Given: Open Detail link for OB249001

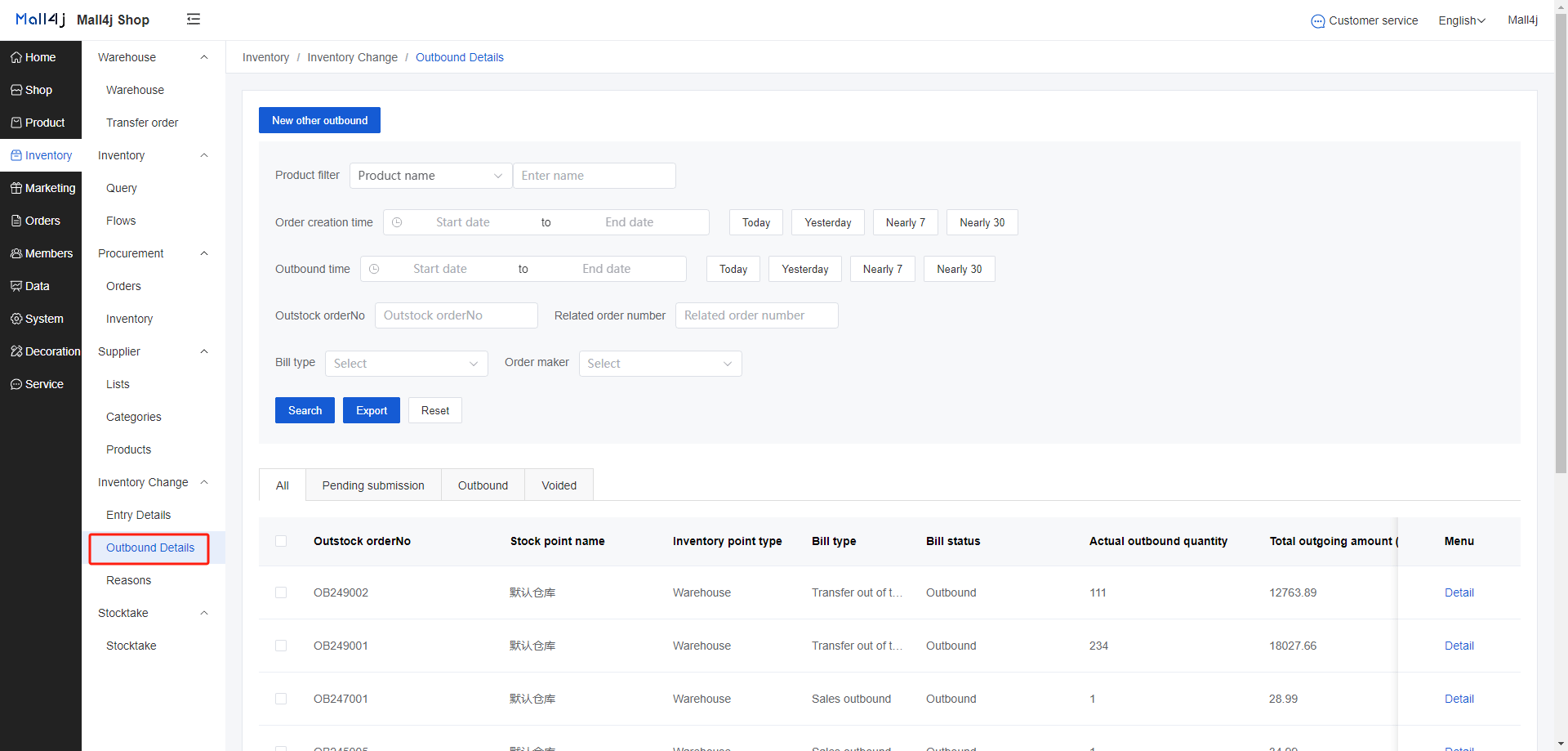Looking at the screenshot, I should click(1459, 646).
